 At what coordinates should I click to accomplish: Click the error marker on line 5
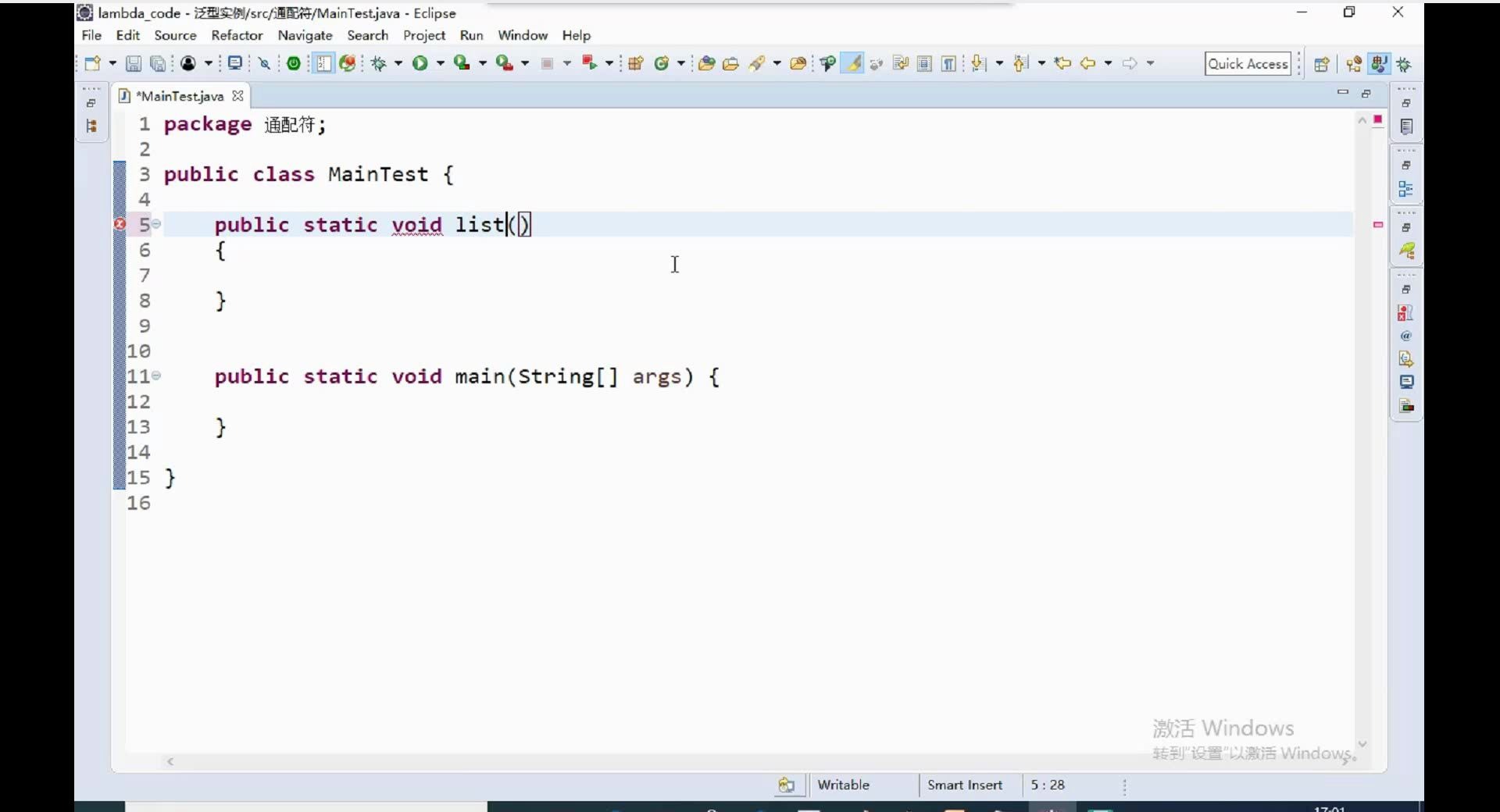120,224
